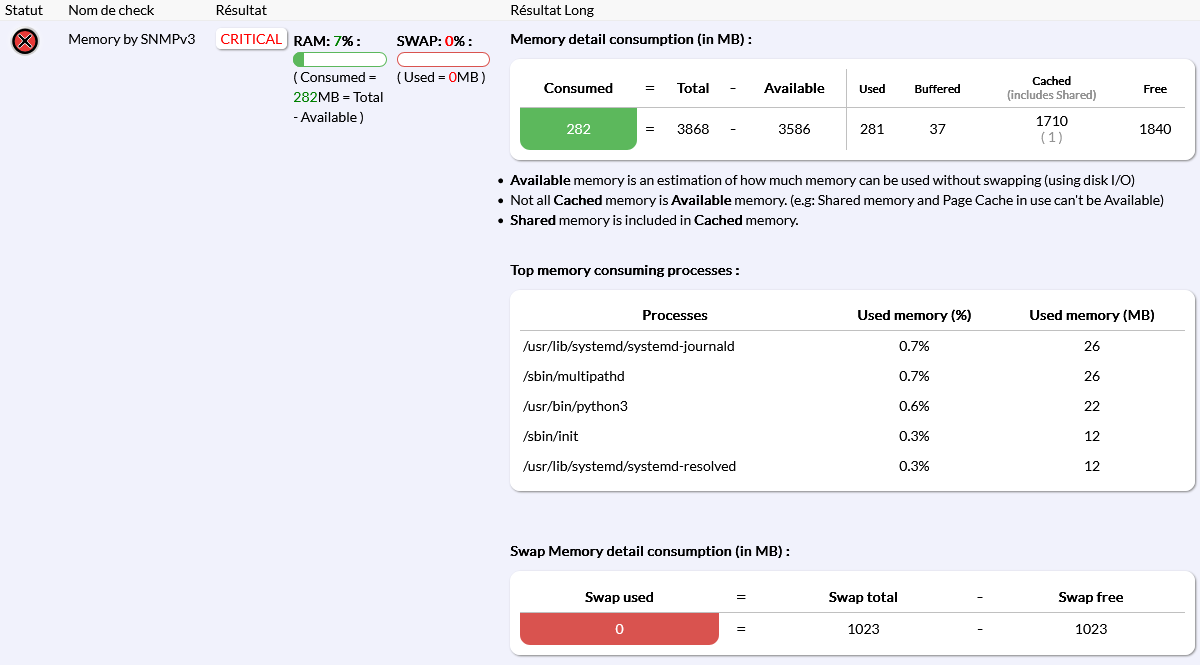Click the Used memory (%) column header

pyautogui.click(x=914, y=315)
